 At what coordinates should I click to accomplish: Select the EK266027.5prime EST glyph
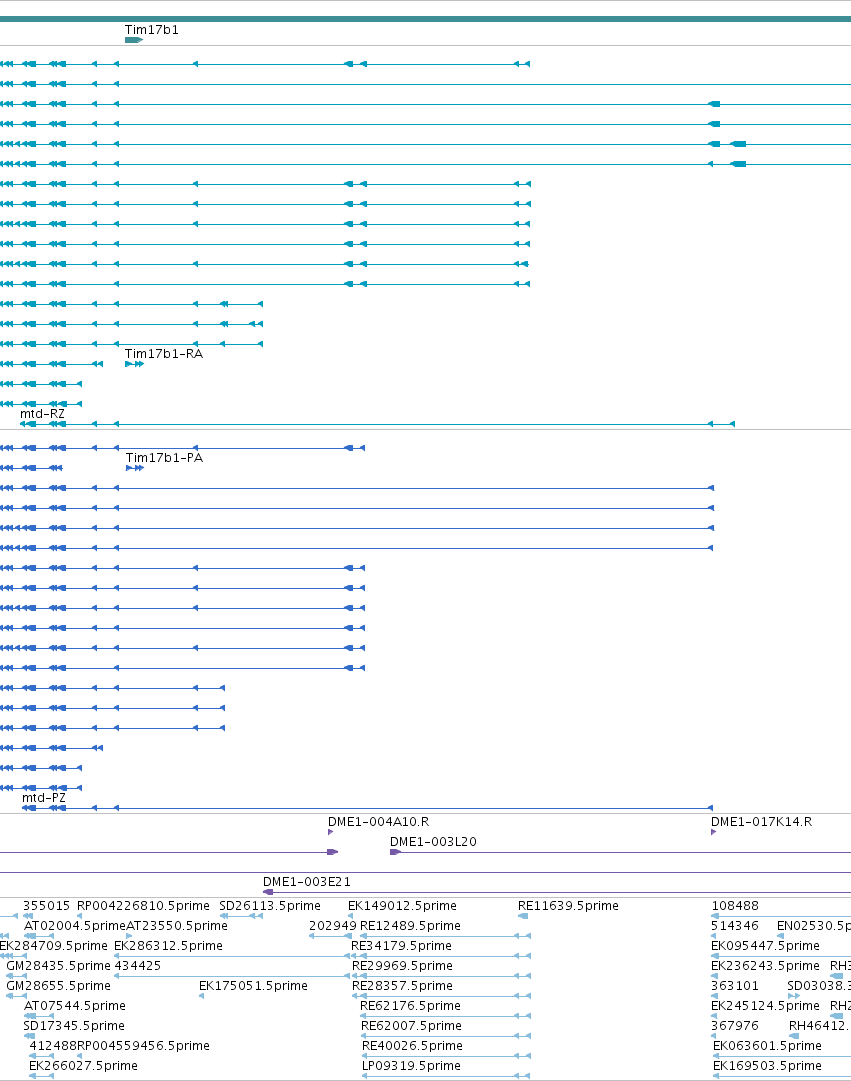41,1076
